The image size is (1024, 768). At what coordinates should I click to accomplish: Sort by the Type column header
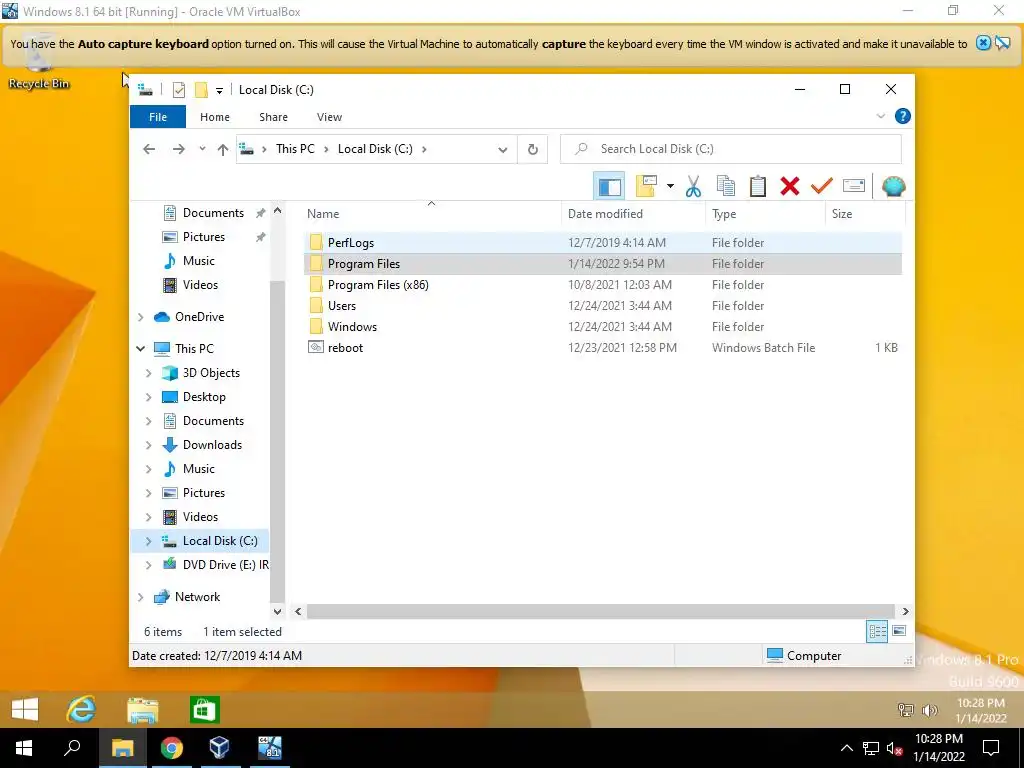tap(765, 214)
